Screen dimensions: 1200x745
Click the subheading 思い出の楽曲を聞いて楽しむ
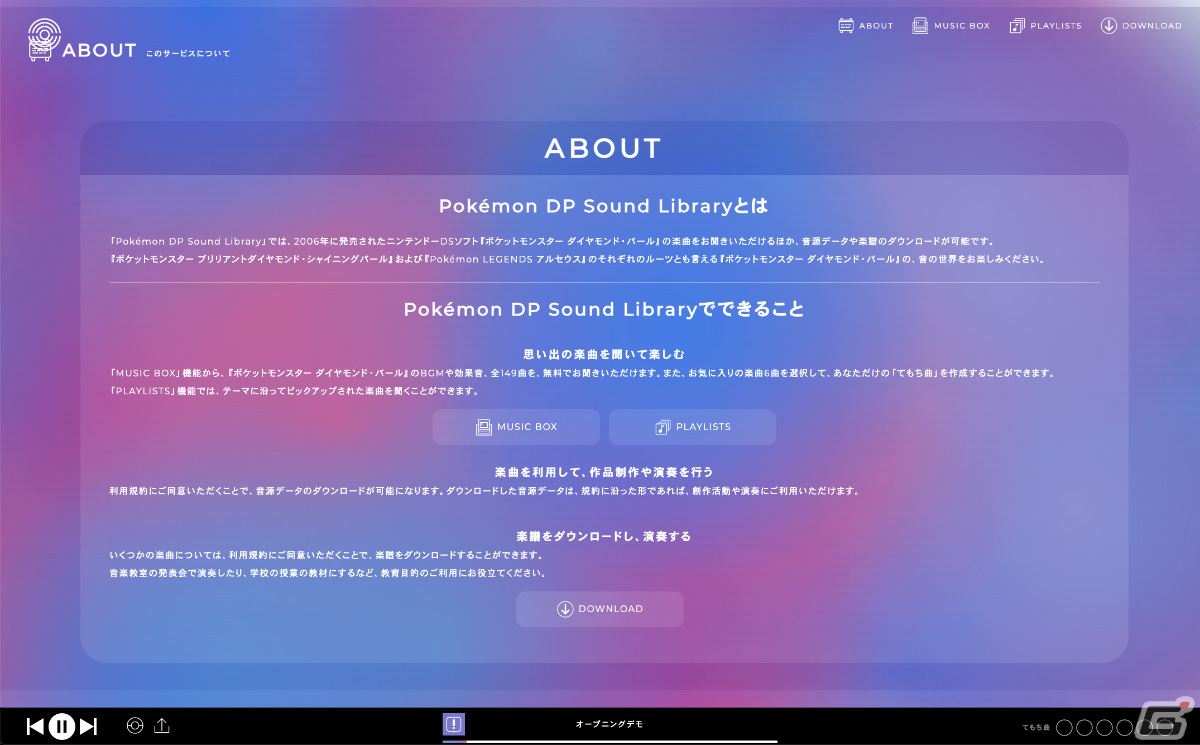tap(604, 354)
